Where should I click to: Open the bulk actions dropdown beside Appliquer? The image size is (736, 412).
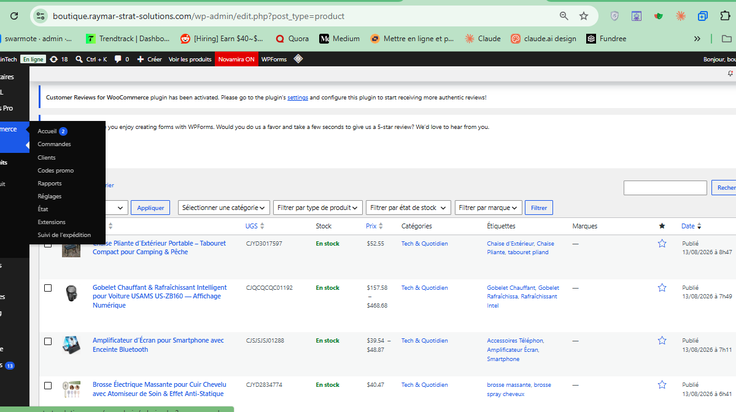click(116, 208)
